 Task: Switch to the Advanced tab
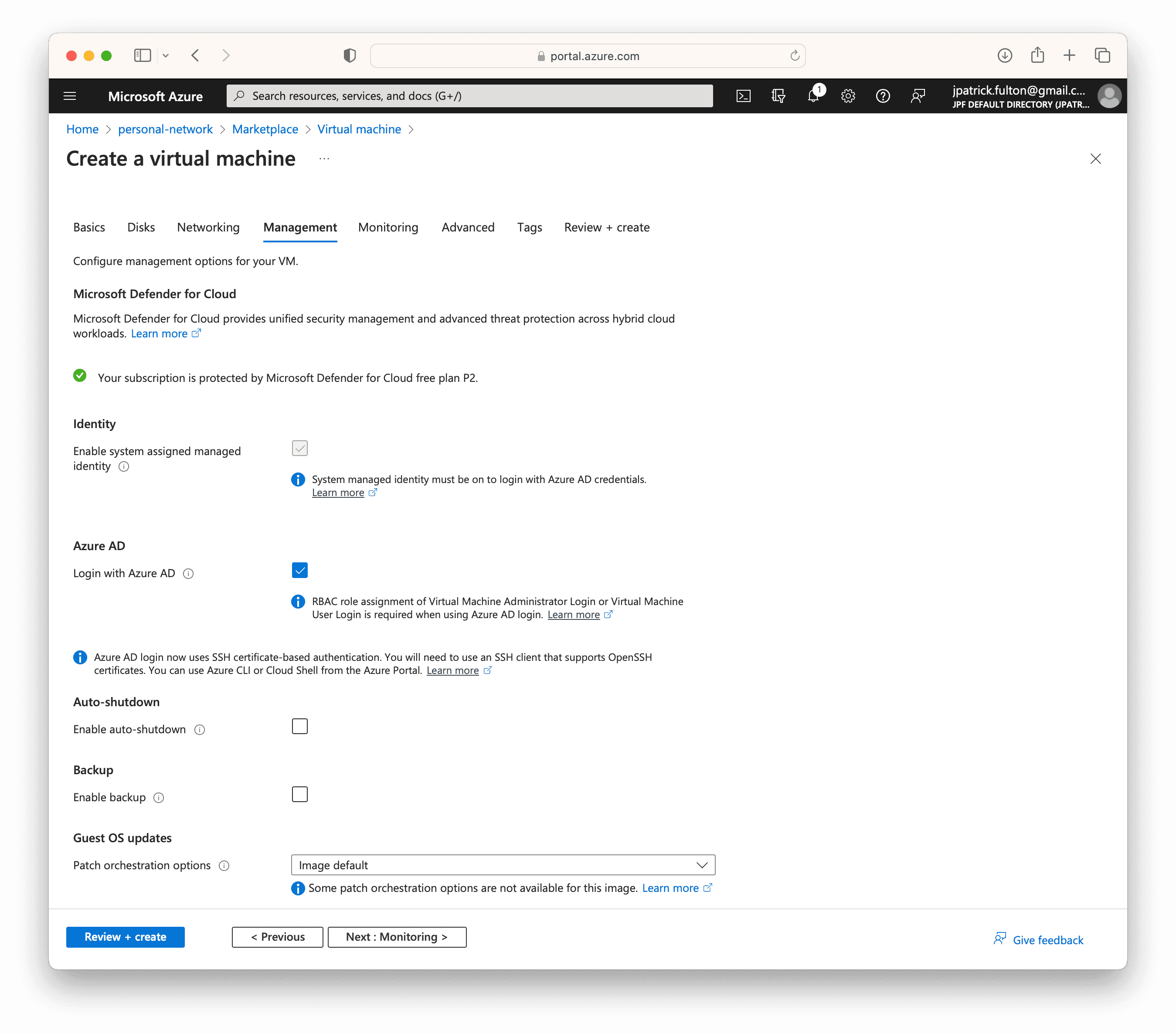[x=468, y=227]
